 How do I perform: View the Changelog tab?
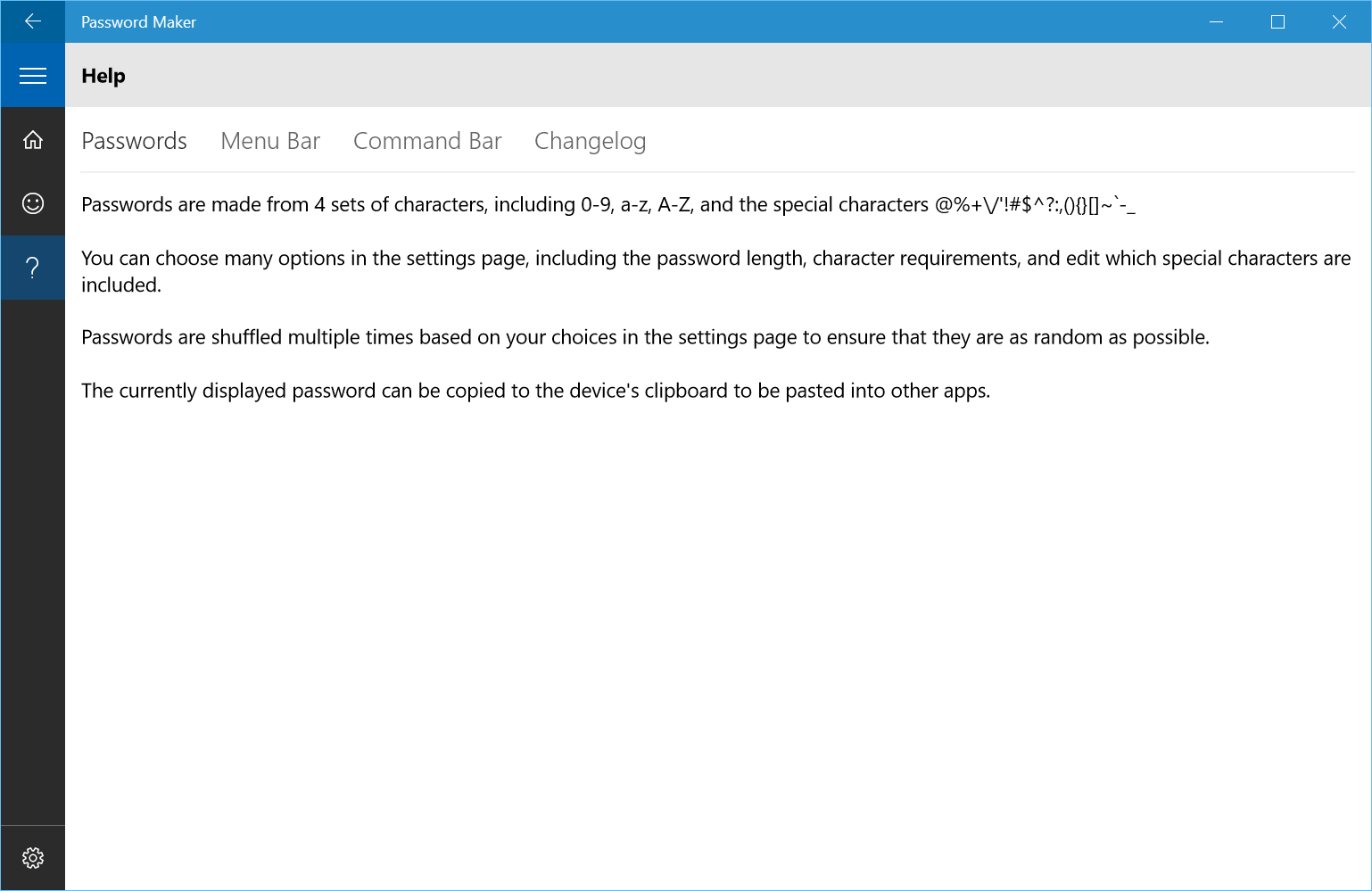[x=590, y=141]
